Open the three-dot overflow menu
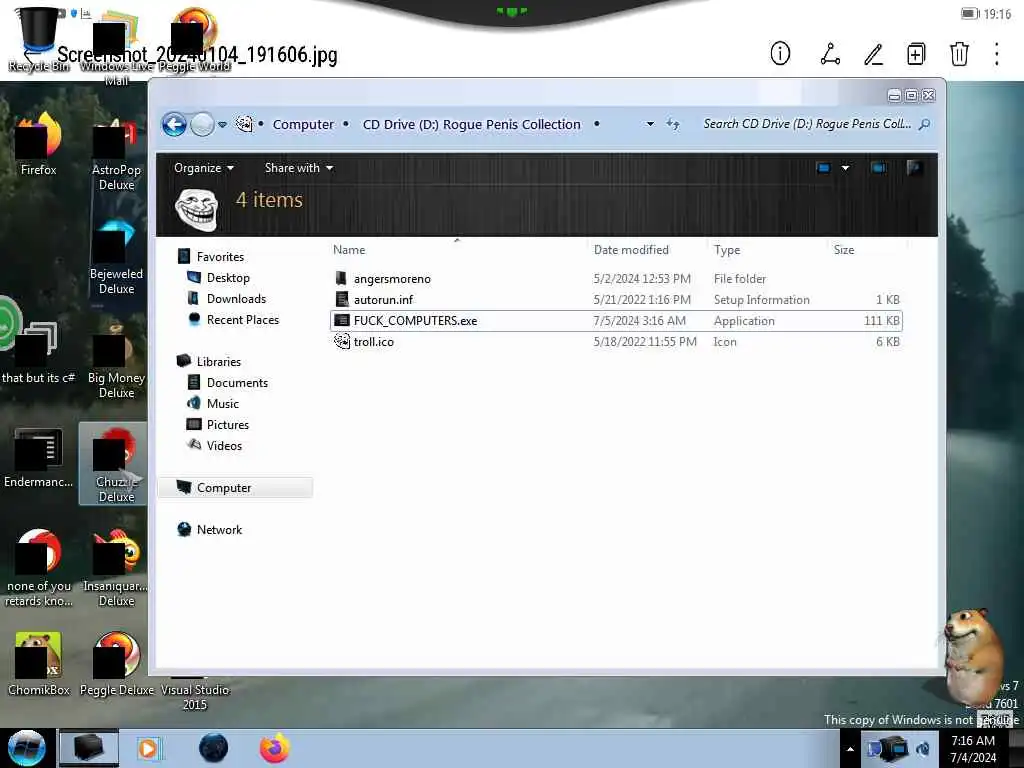 coord(997,54)
